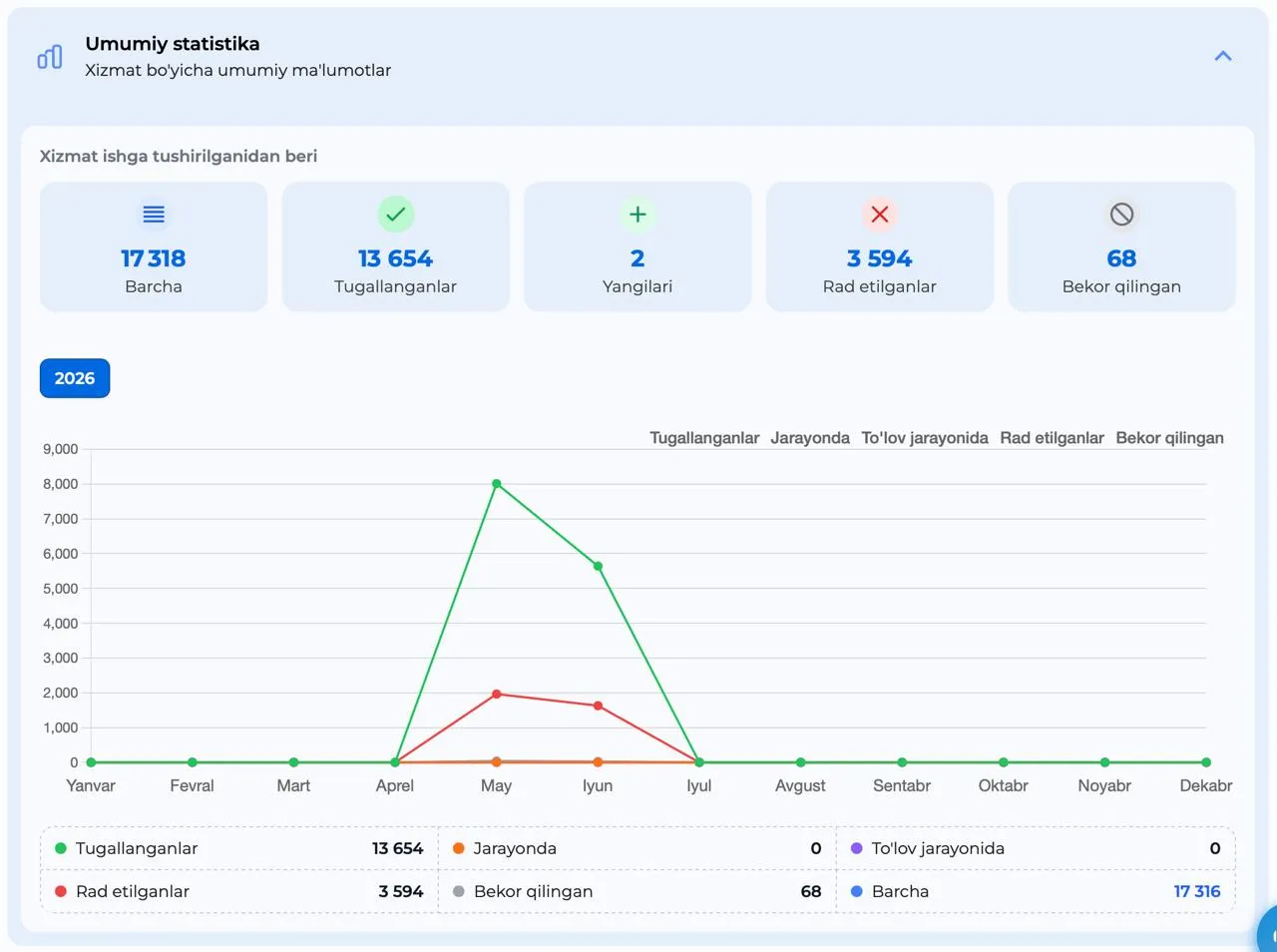Click the Bekor qilingan prohibited icon
Image resolution: width=1277 pixels, height=952 pixels.
pos(1121,215)
